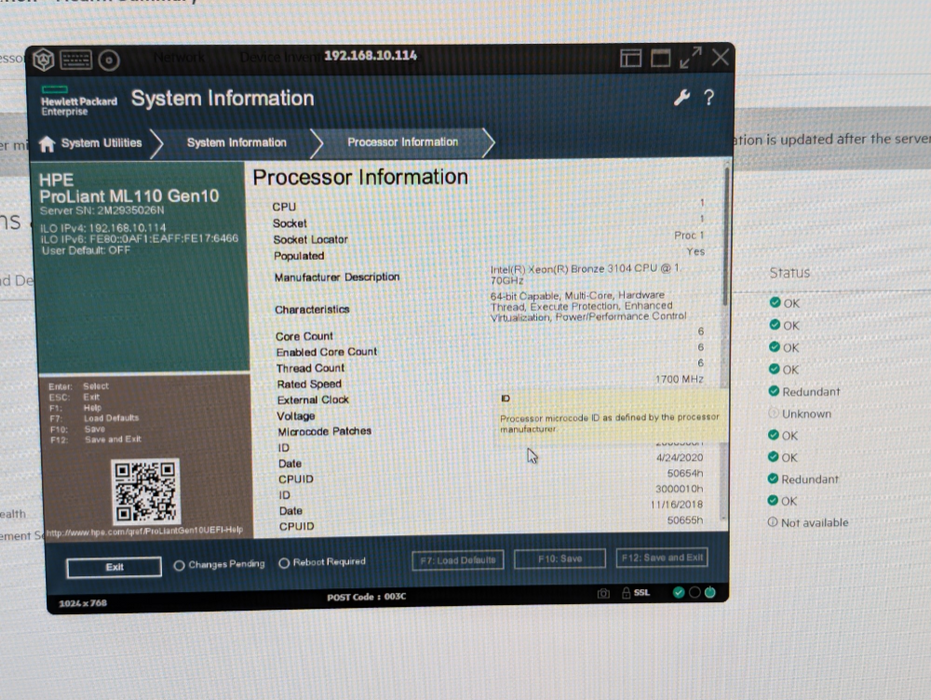This screenshot has width=931, height=700.
Task: Open the virtual media disc icon
Action: pyautogui.click(x=109, y=61)
